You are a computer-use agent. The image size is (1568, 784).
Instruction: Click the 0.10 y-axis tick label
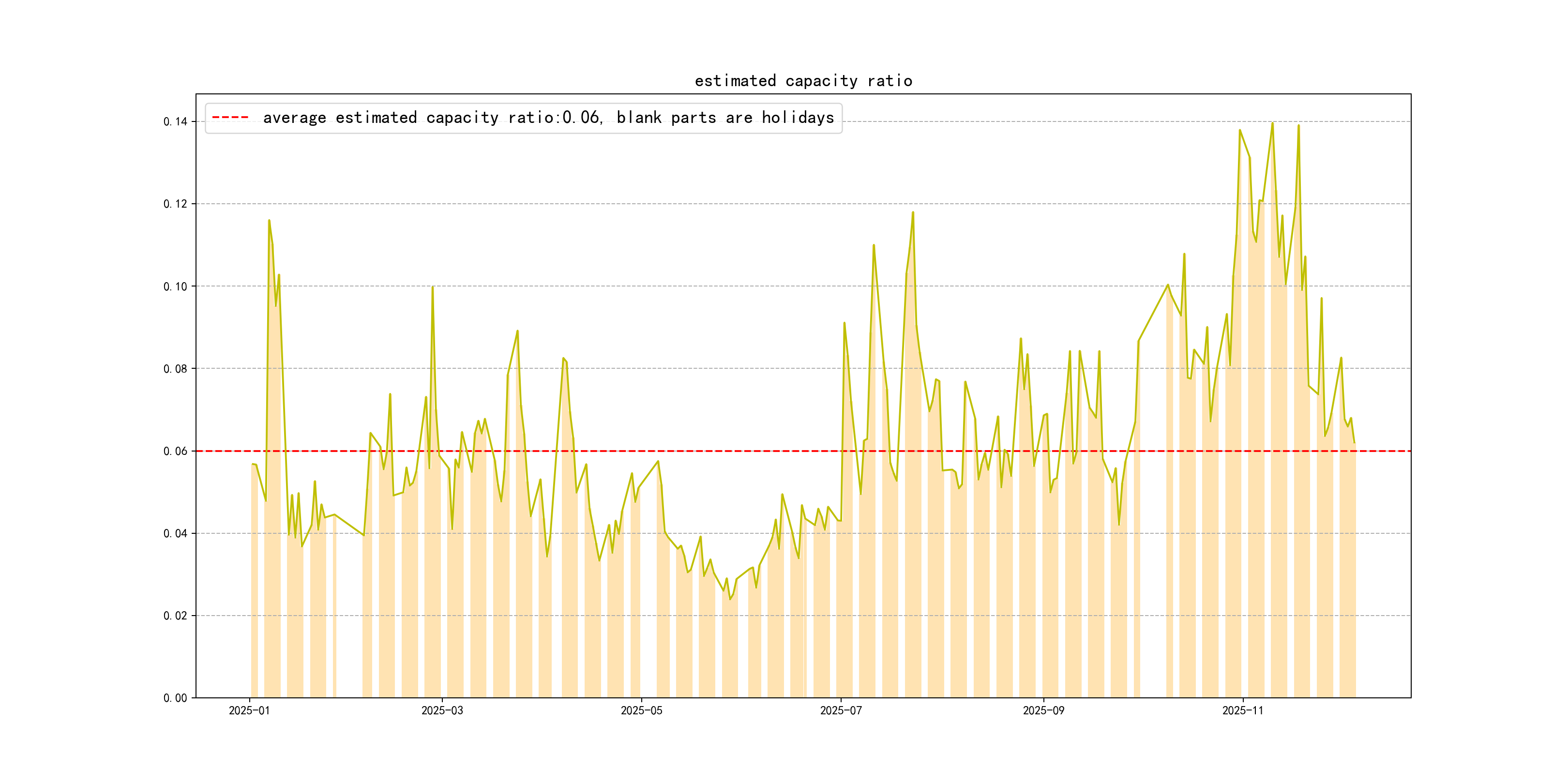coord(175,286)
